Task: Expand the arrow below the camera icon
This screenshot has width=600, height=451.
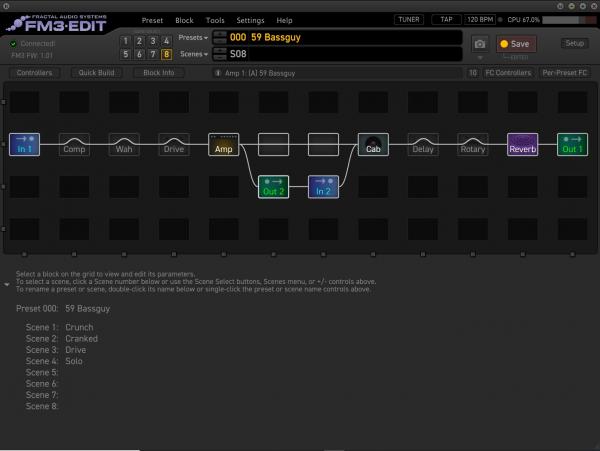Action: [x=480, y=58]
